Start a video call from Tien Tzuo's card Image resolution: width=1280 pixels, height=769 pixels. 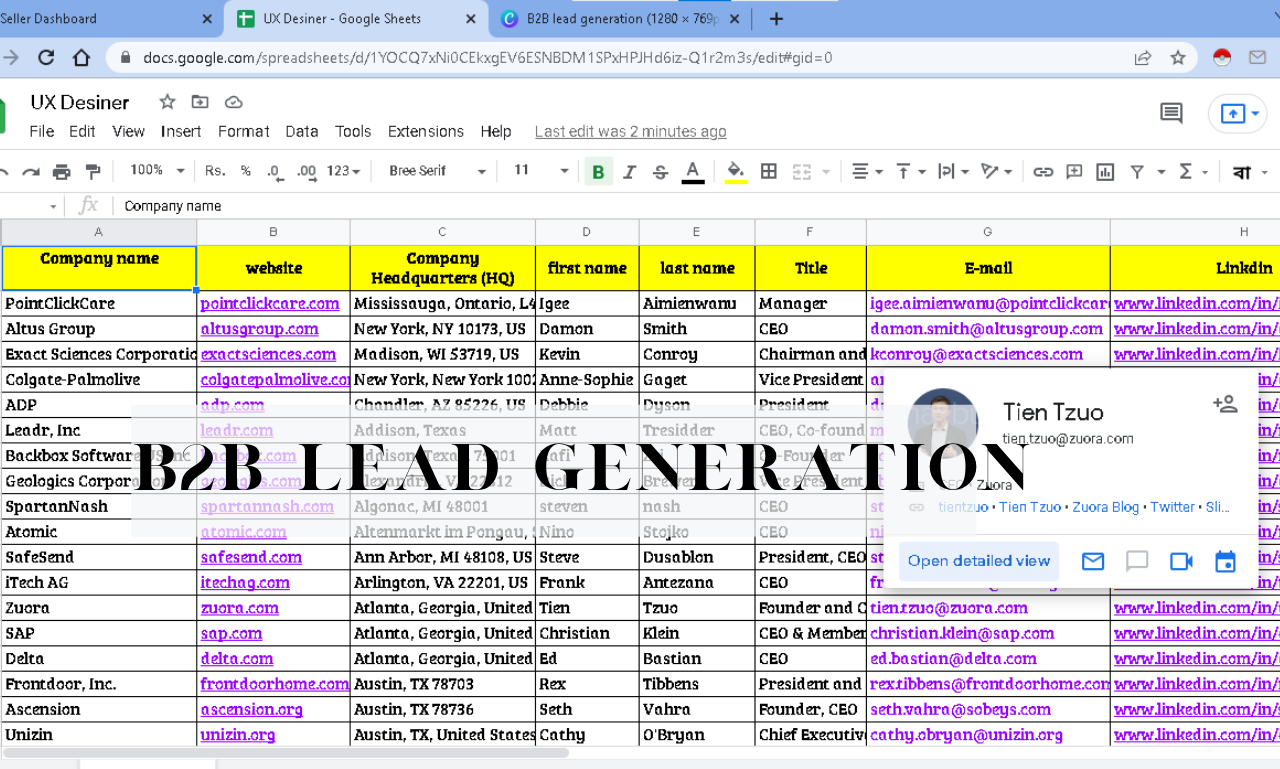[1181, 561]
